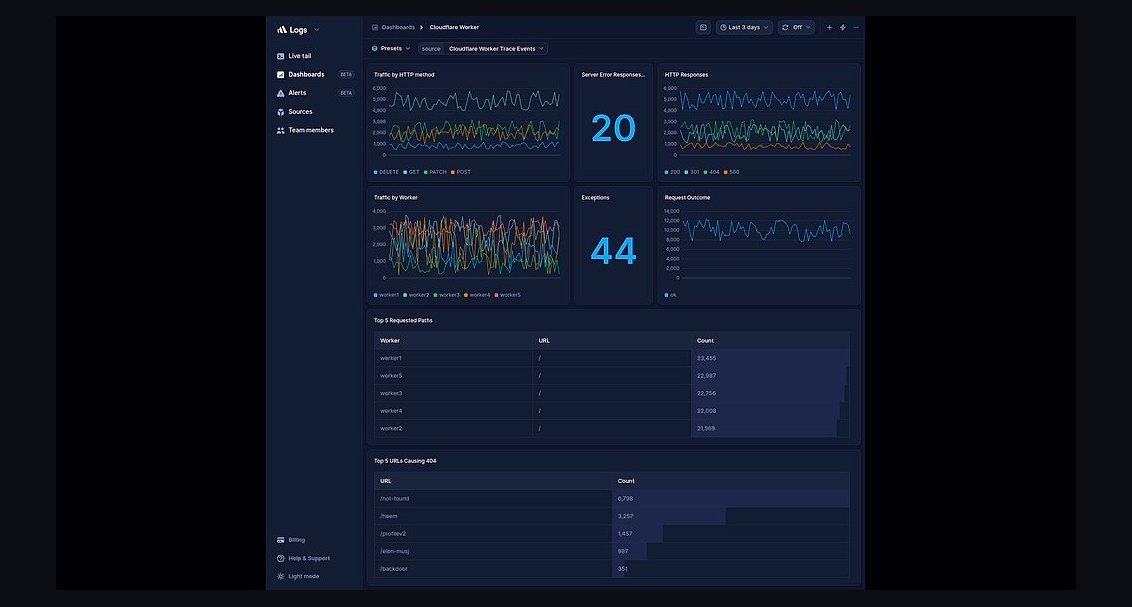Click the worker5 row in Requested Paths table
Viewport: 1132px width, 607px height.
tap(611, 375)
